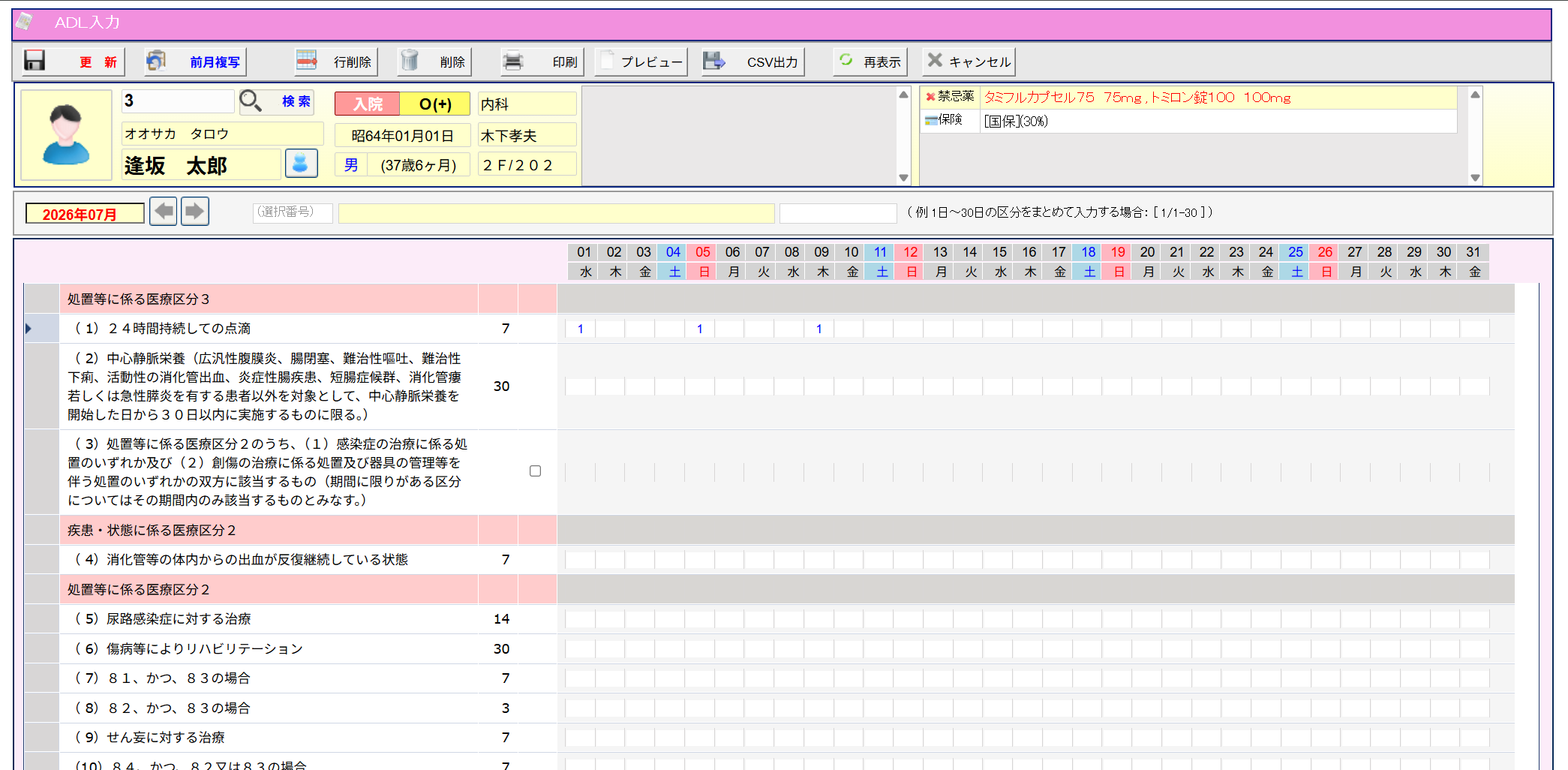Image resolution: width=1568 pixels, height=770 pixels.
Task: Click the 行削除 row delete icon
Action: (x=306, y=61)
